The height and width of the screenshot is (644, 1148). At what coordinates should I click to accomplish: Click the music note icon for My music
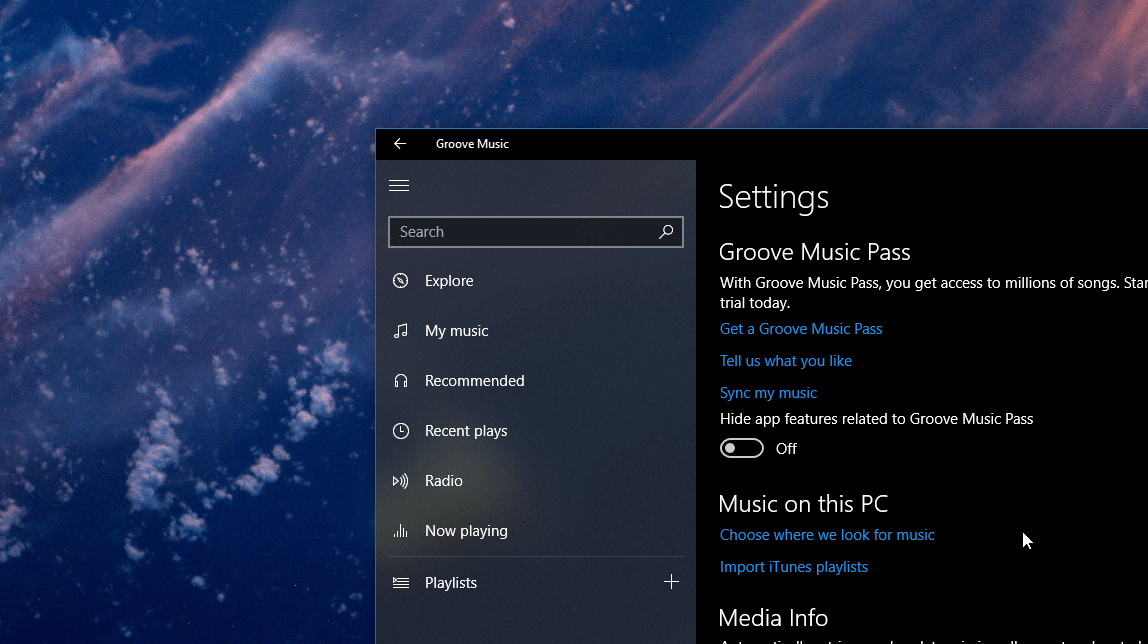coord(401,331)
